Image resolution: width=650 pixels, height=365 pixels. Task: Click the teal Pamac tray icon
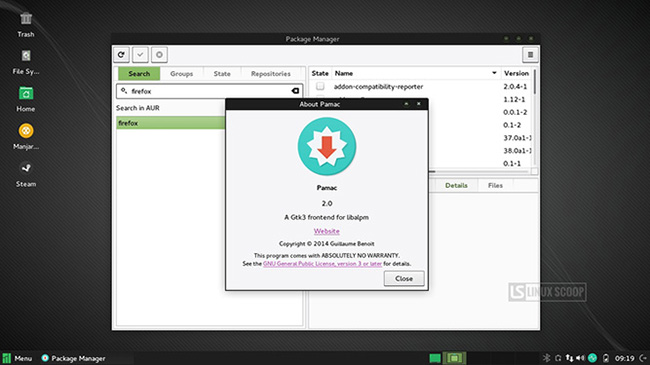(592, 358)
